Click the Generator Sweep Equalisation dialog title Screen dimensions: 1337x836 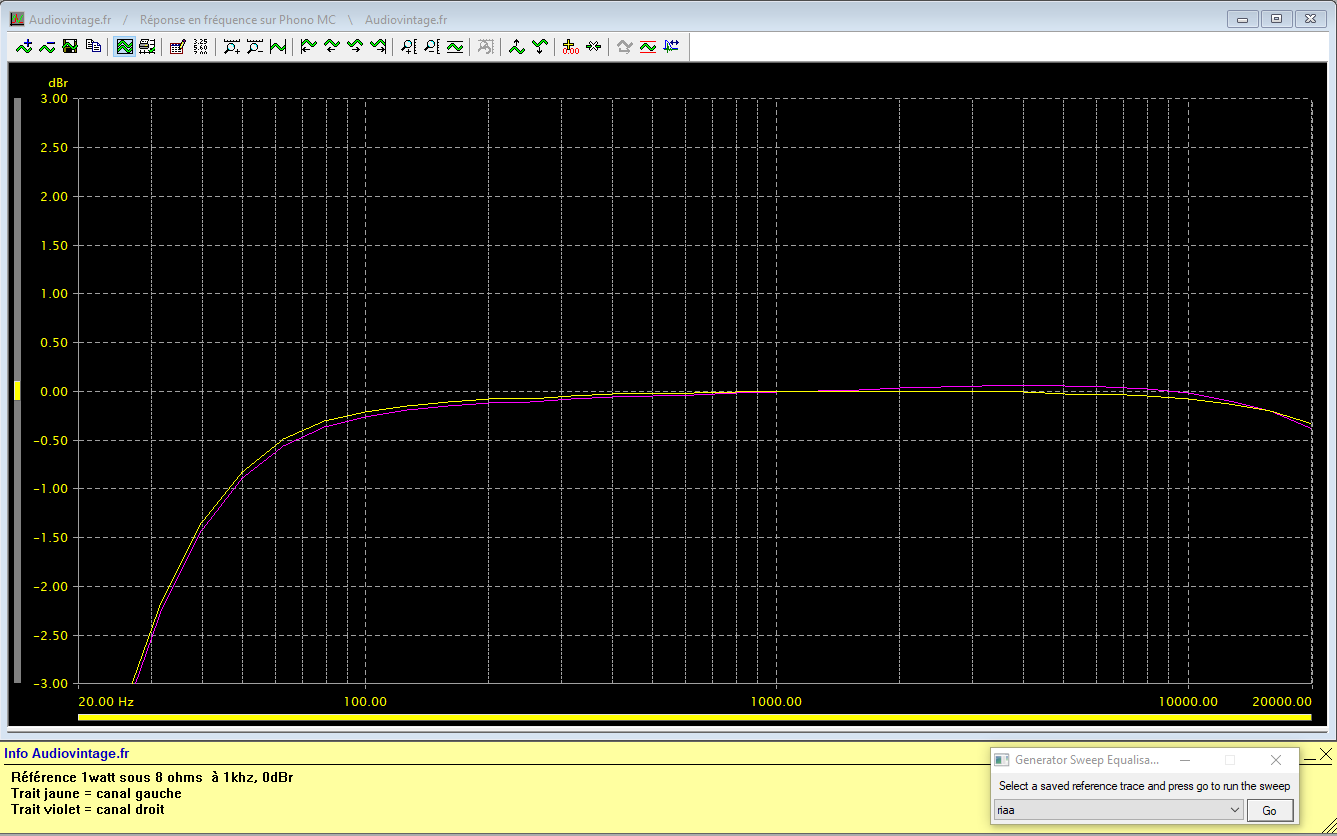point(1087,760)
